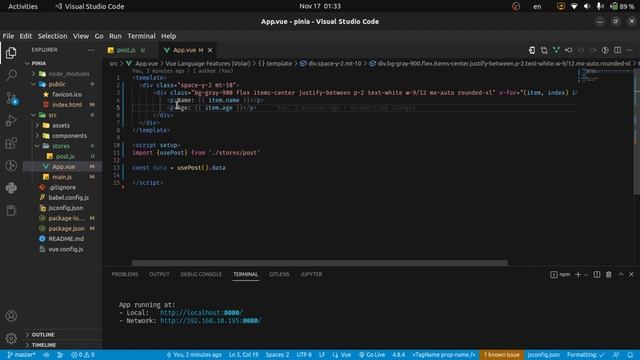Open the Help menu
This screenshot has height=360, width=640.
click(x=168, y=36)
